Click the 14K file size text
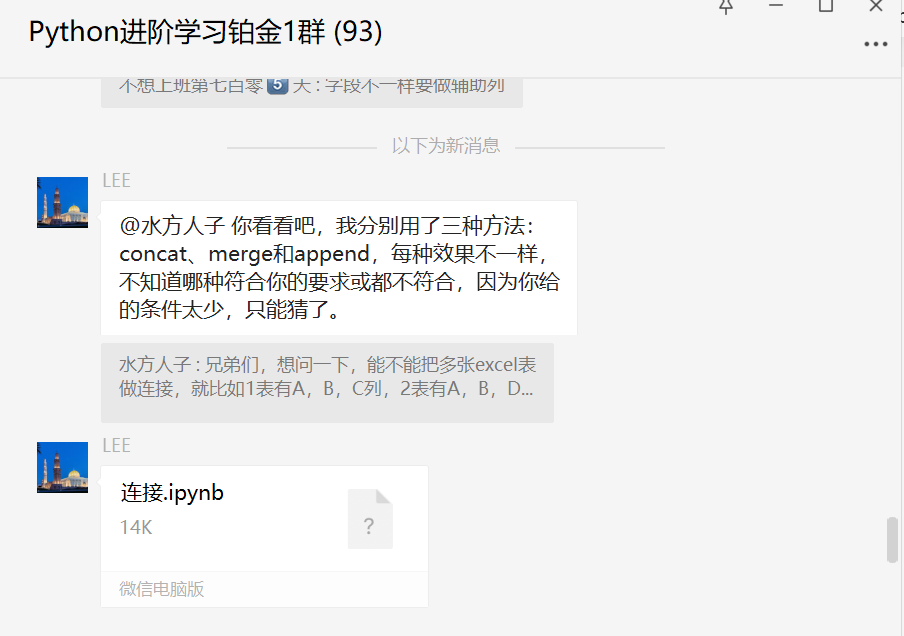Image resolution: width=904 pixels, height=636 pixels. (x=135, y=528)
